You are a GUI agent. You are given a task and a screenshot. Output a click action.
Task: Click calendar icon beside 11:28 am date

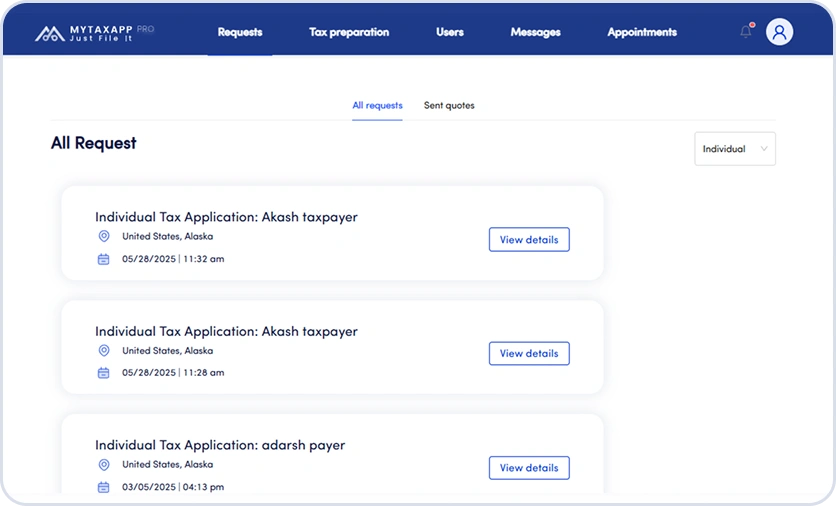pos(103,373)
